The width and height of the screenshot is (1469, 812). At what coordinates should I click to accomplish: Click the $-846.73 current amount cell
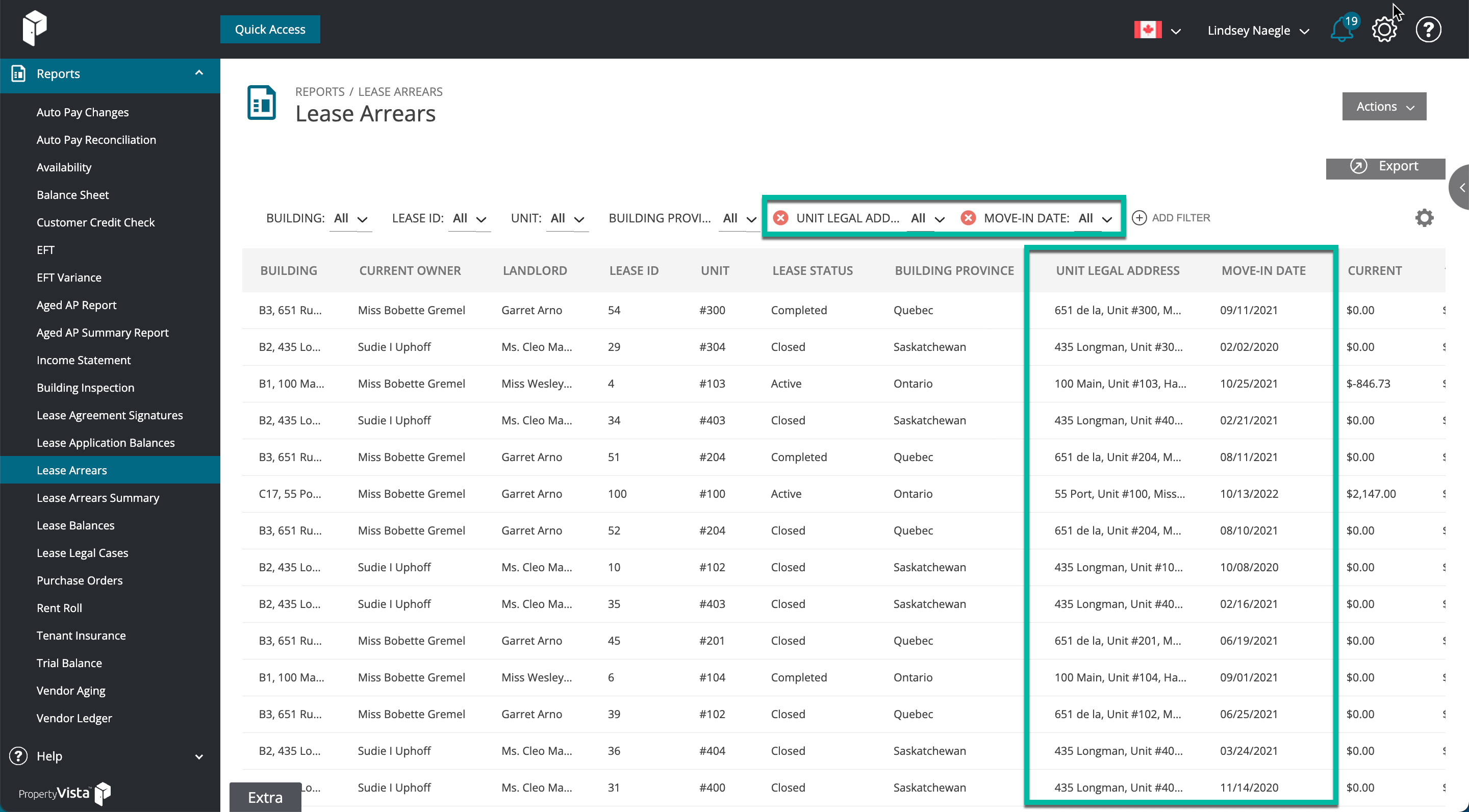tap(1368, 384)
